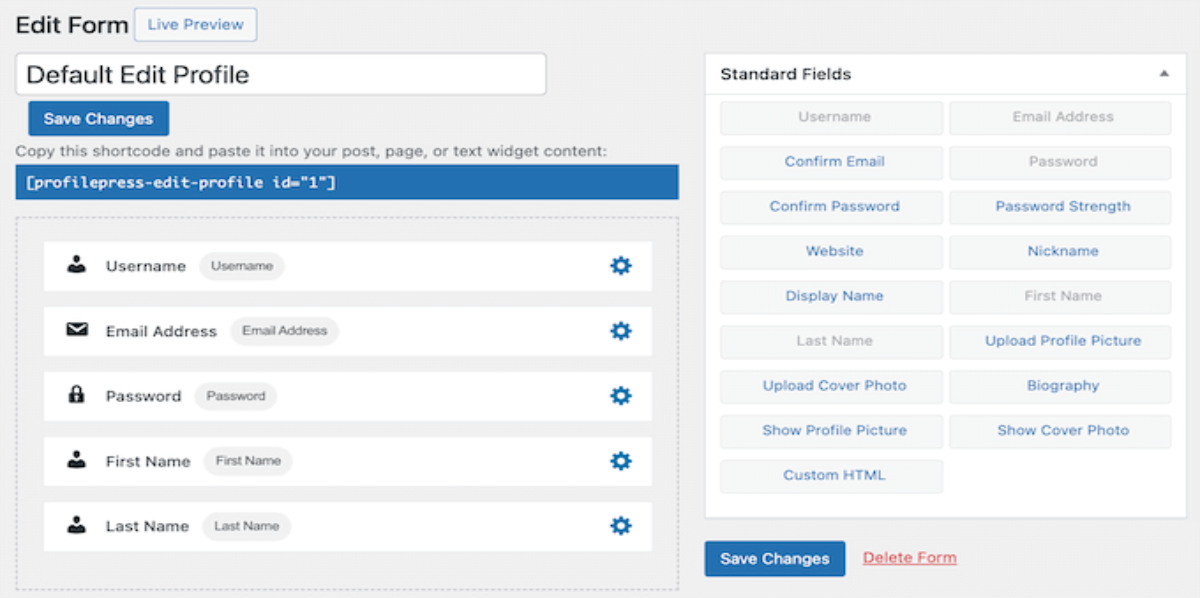Viewport: 1200px width, 598px height.
Task: Click the person icon on Username row
Action: pyautogui.click(x=76, y=265)
